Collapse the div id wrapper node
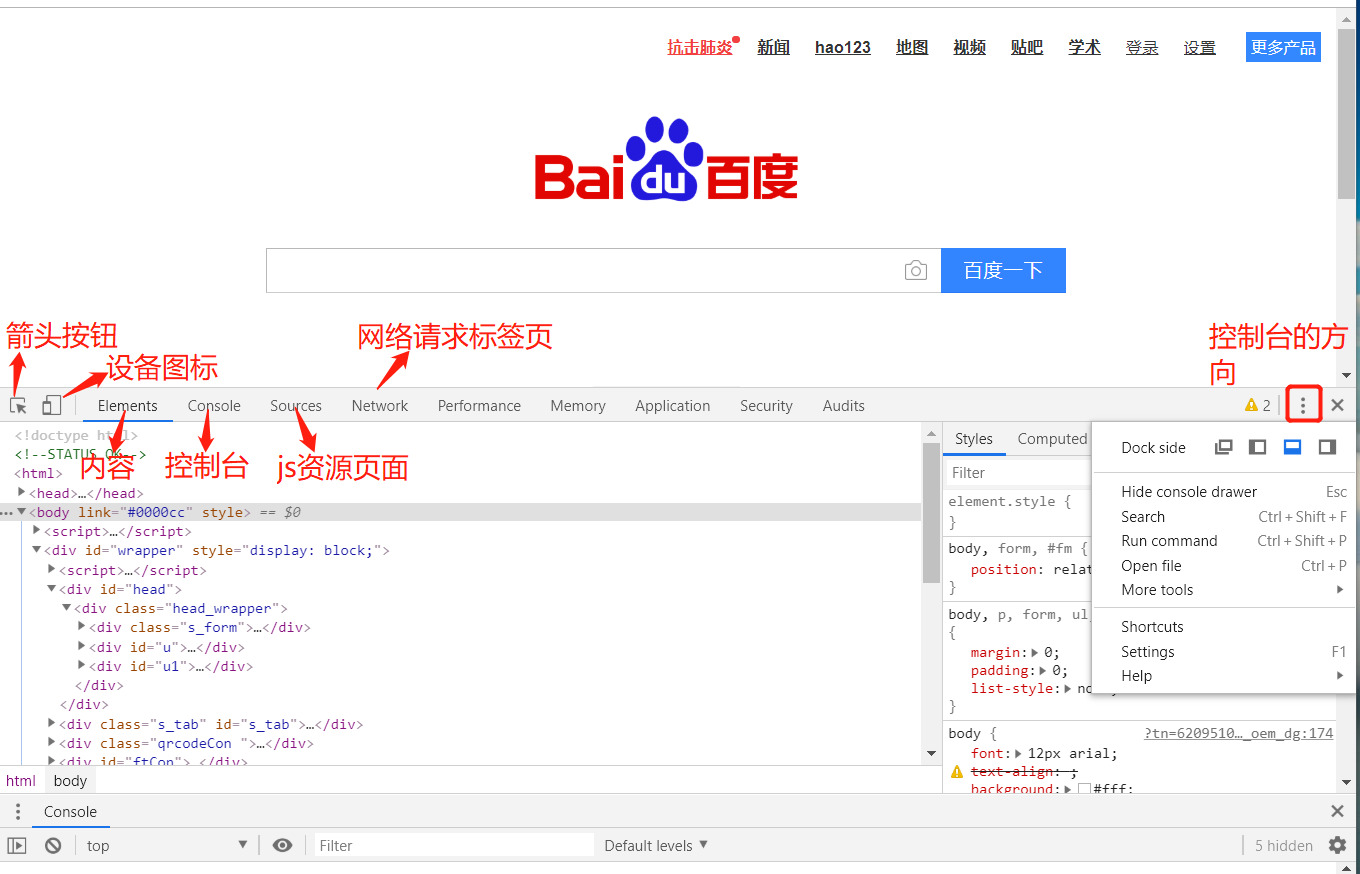The height and width of the screenshot is (874, 1360). [x=37, y=550]
